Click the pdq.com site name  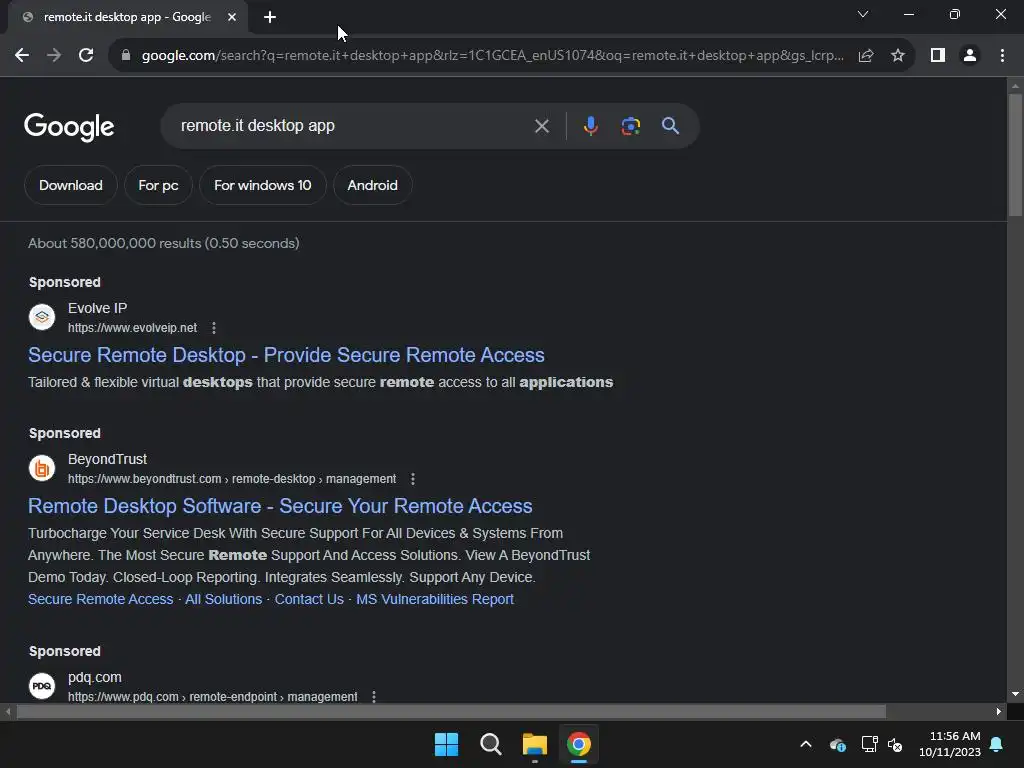click(x=95, y=677)
